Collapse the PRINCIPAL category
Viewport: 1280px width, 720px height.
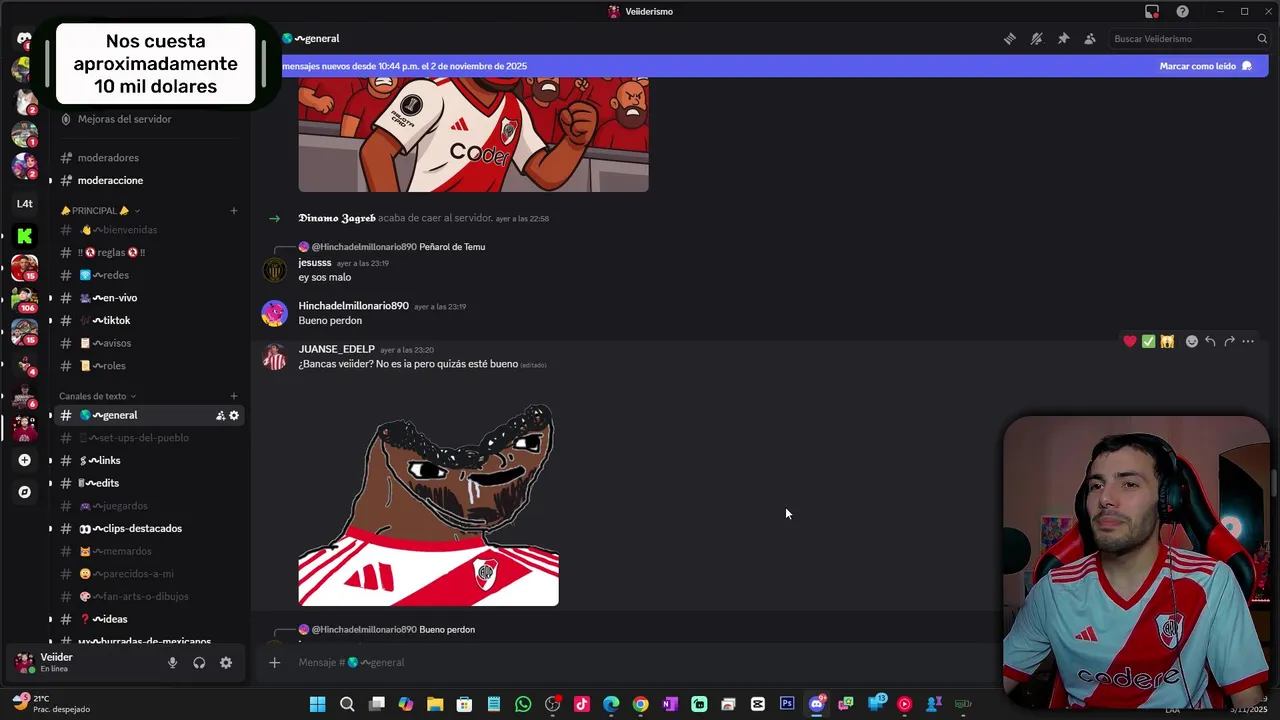coord(100,211)
